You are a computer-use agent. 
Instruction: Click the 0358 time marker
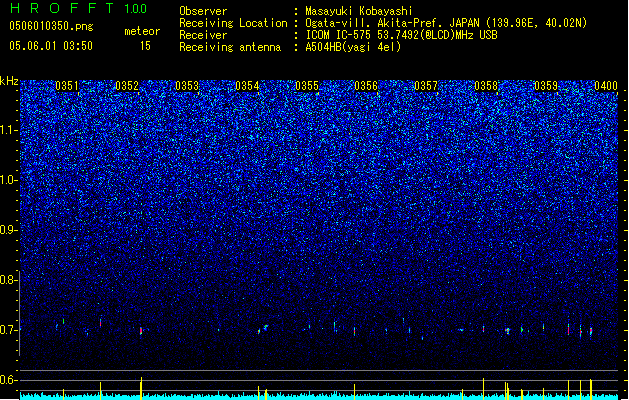[486, 86]
